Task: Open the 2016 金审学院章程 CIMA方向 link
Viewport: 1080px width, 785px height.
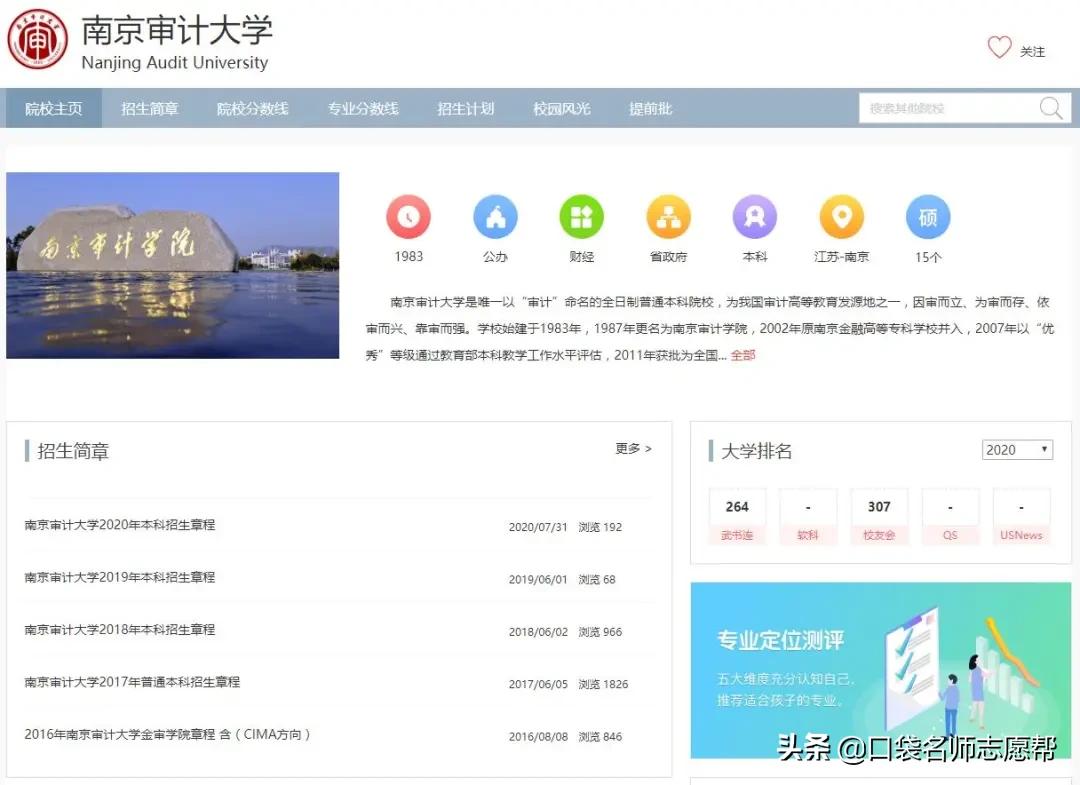Action: (167, 734)
